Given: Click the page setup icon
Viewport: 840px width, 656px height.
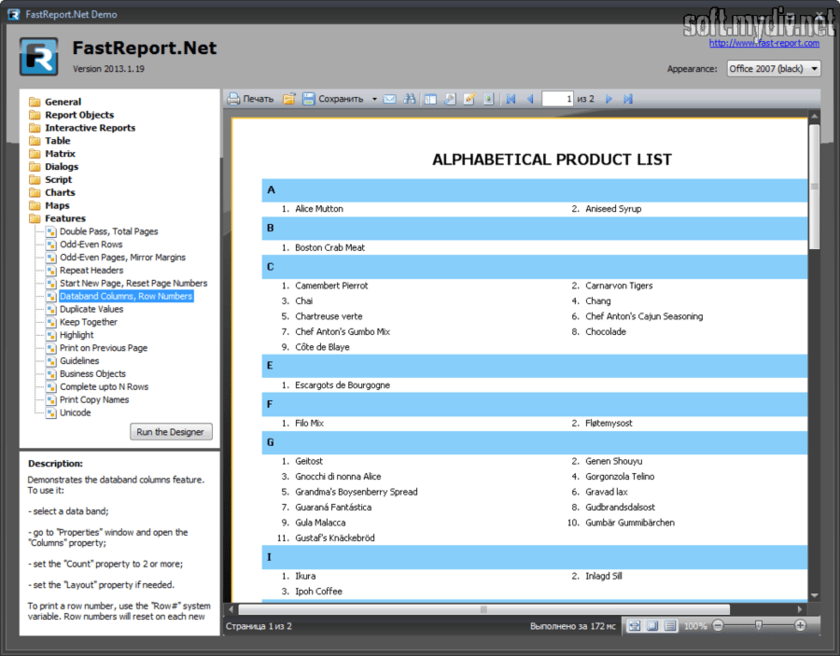Looking at the screenshot, I should coord(450,99).
